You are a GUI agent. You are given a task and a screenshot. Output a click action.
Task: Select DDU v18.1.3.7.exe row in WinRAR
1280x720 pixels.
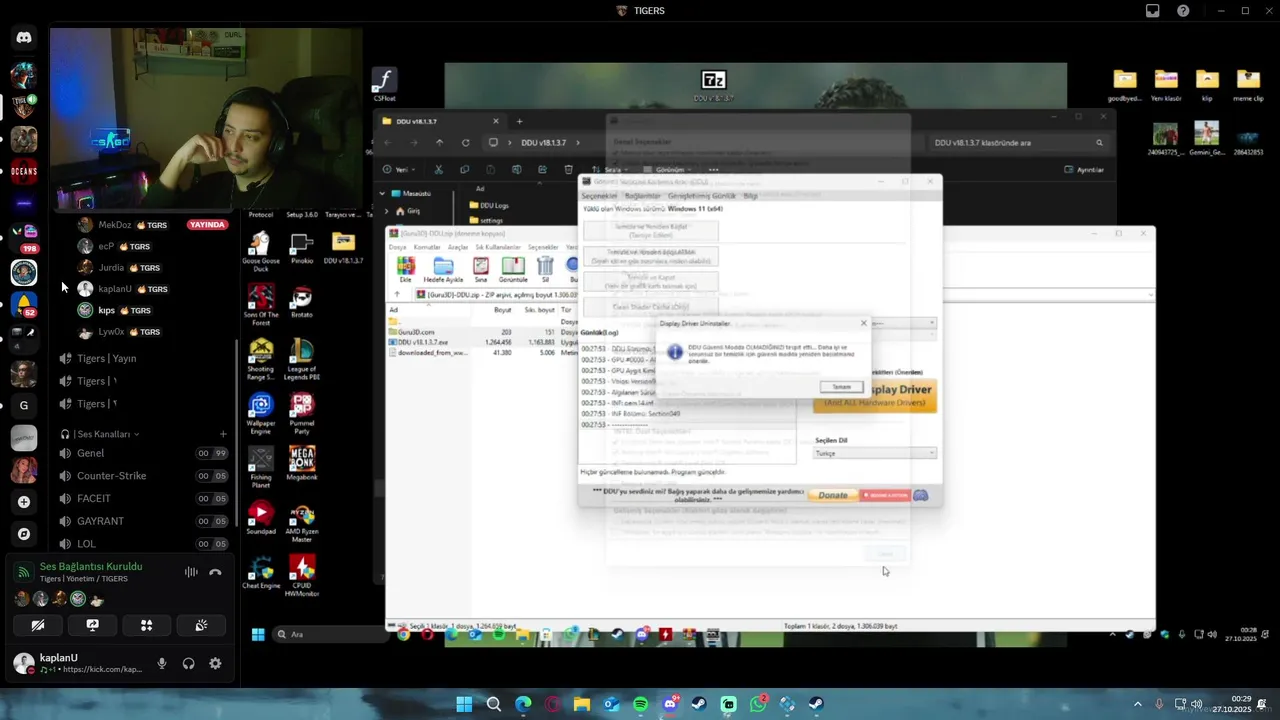point(484,342)
